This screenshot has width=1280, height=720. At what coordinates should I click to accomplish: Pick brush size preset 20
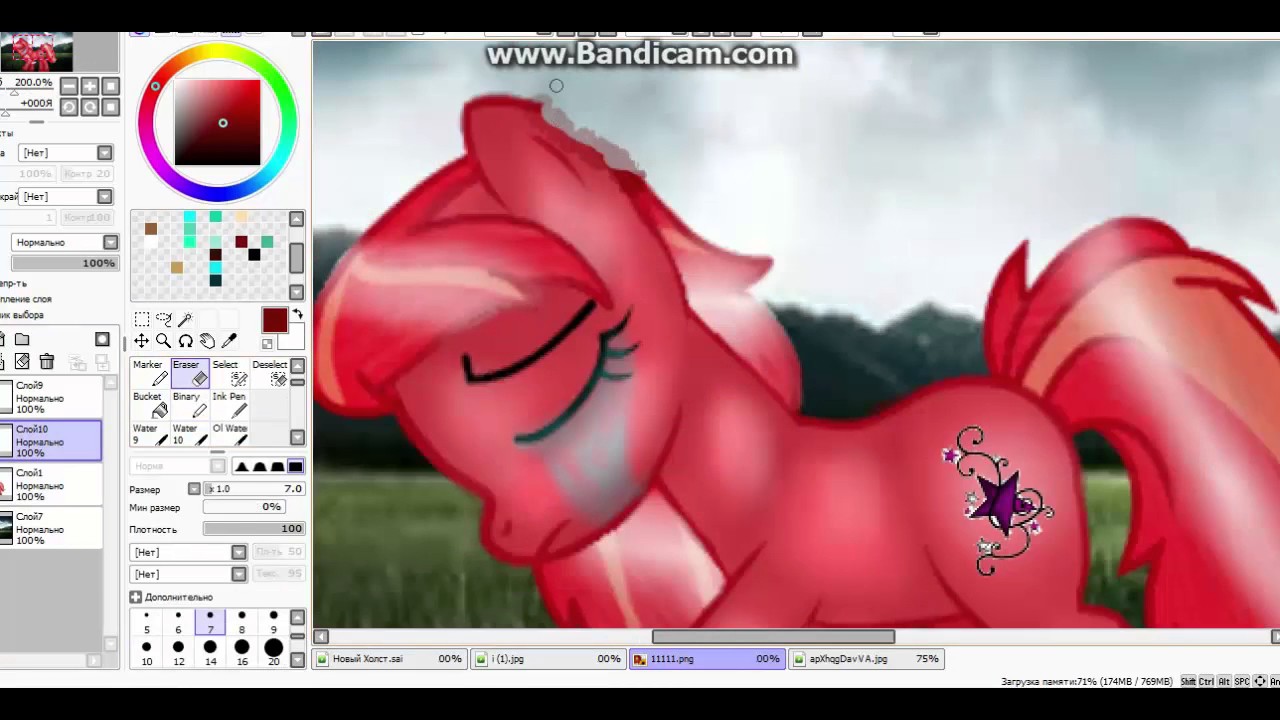(273, 653)
